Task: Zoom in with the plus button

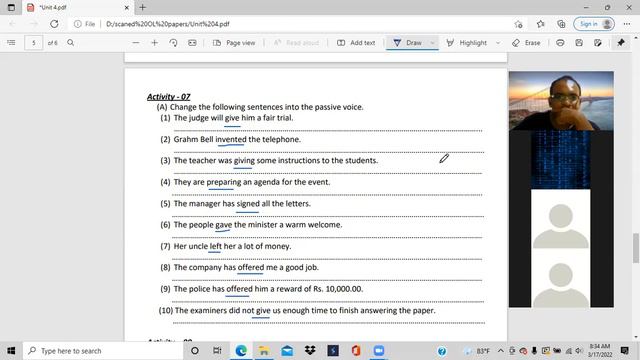Action: click(154, 42)
